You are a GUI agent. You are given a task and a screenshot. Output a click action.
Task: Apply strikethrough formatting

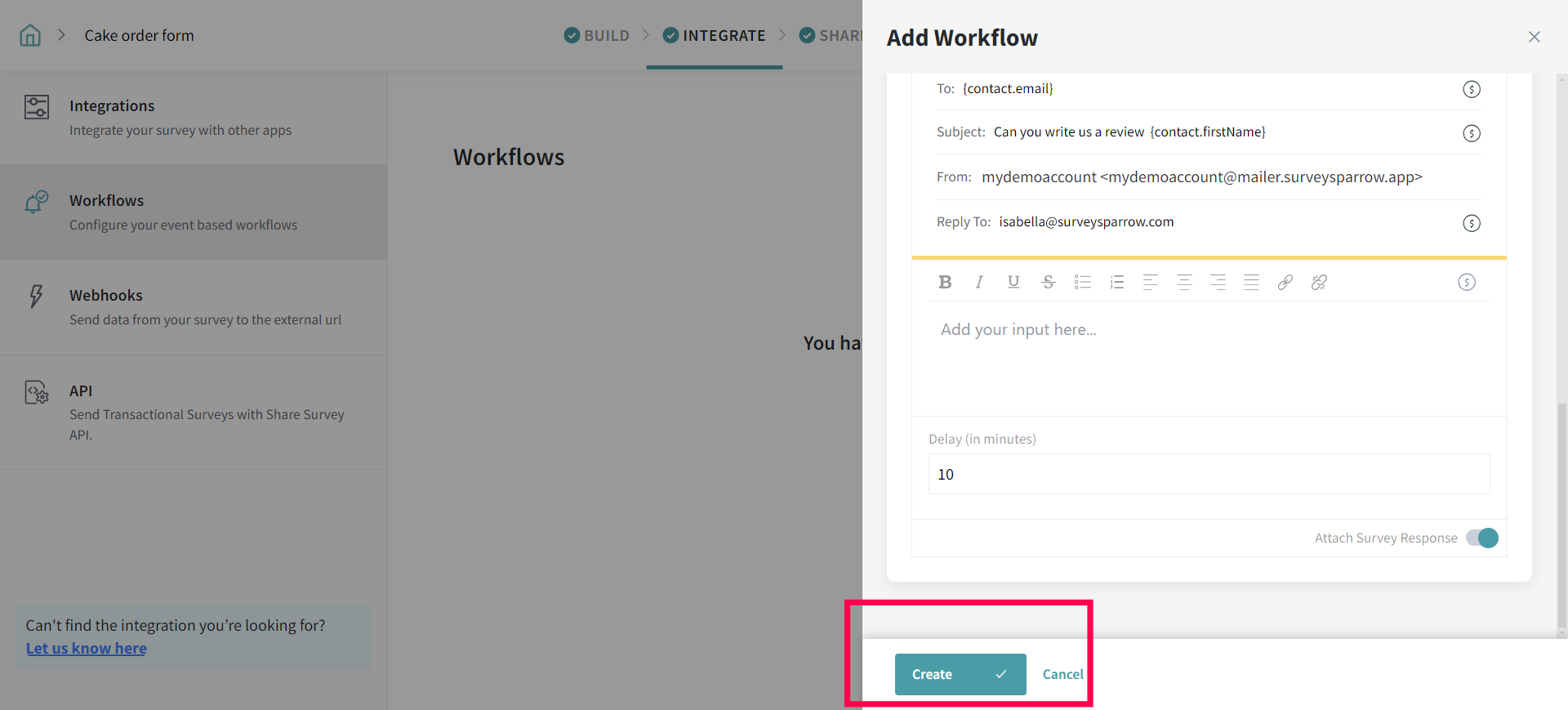coord(1048,282)
